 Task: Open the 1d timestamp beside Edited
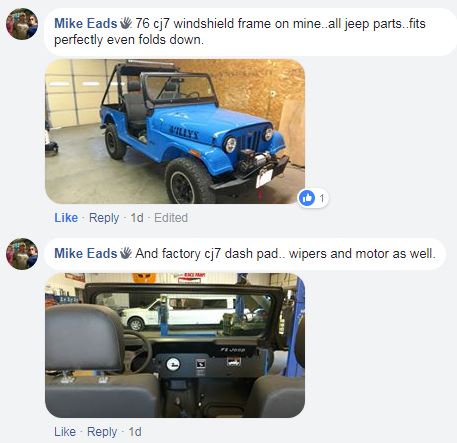(137, 218)
